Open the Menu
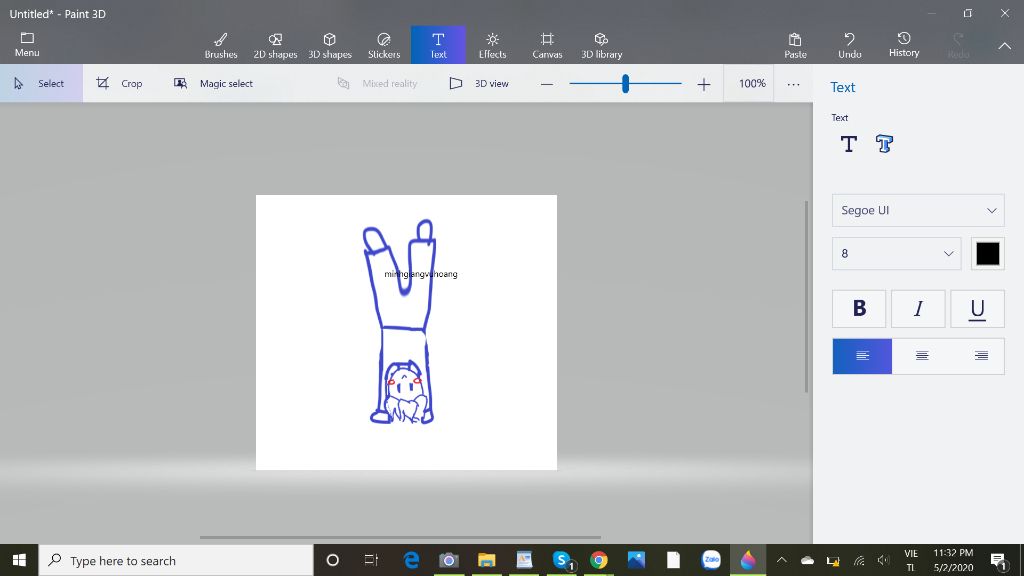The width and height of the screenshot is (1024, 576). [27, 45]
